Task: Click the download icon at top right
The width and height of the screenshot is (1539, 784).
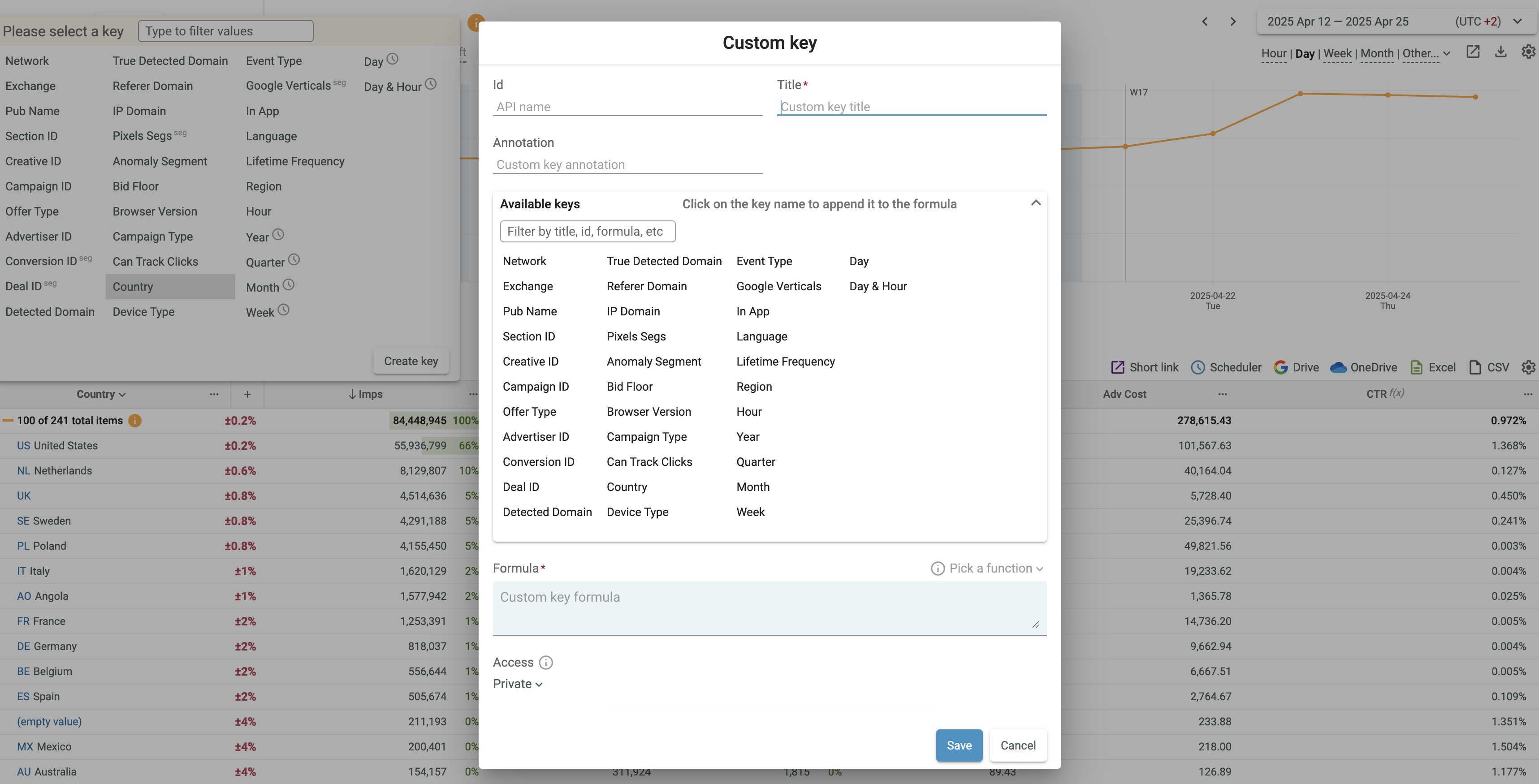Action: coord(1500,52)
